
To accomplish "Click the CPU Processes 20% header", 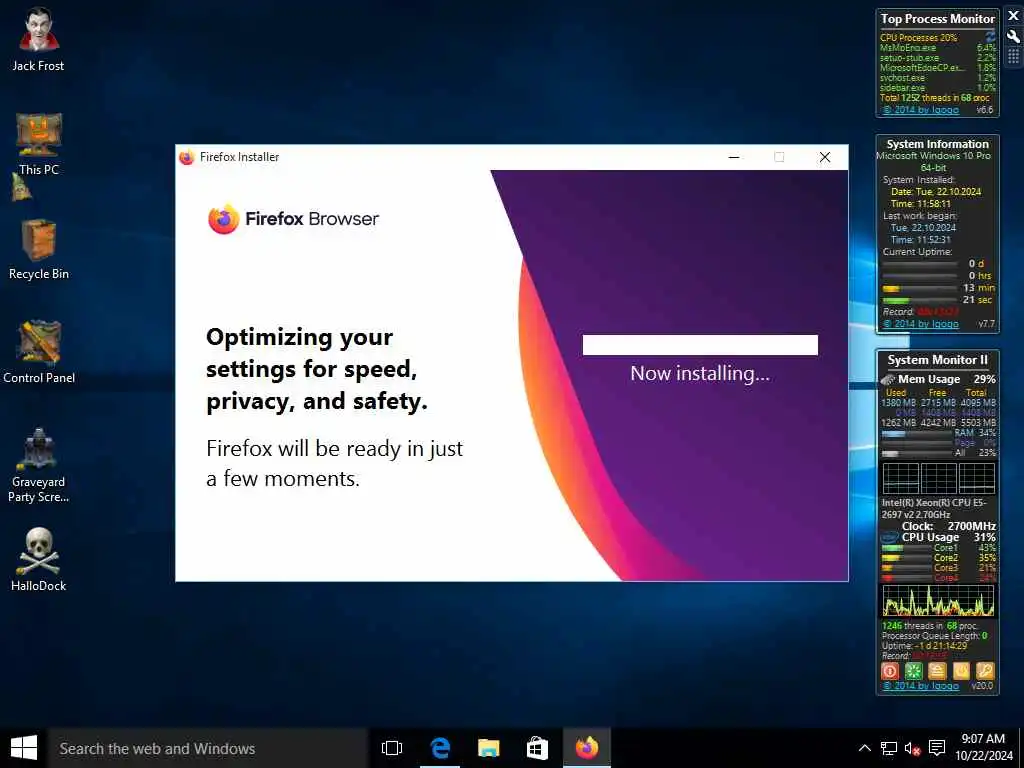I will tap(918, 38).
